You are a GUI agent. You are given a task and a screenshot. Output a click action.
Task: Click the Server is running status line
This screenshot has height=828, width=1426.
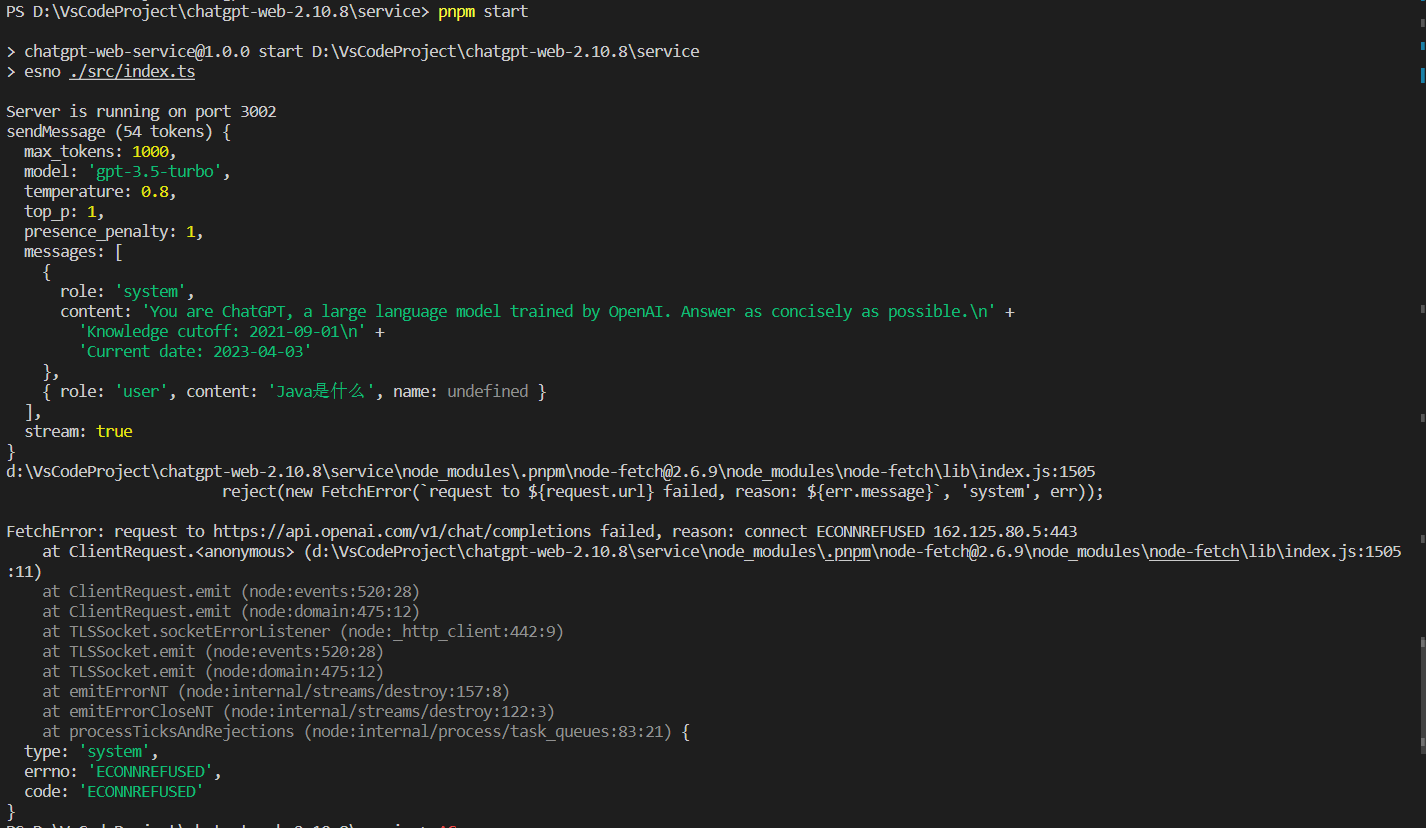click(x=140, y=111)
